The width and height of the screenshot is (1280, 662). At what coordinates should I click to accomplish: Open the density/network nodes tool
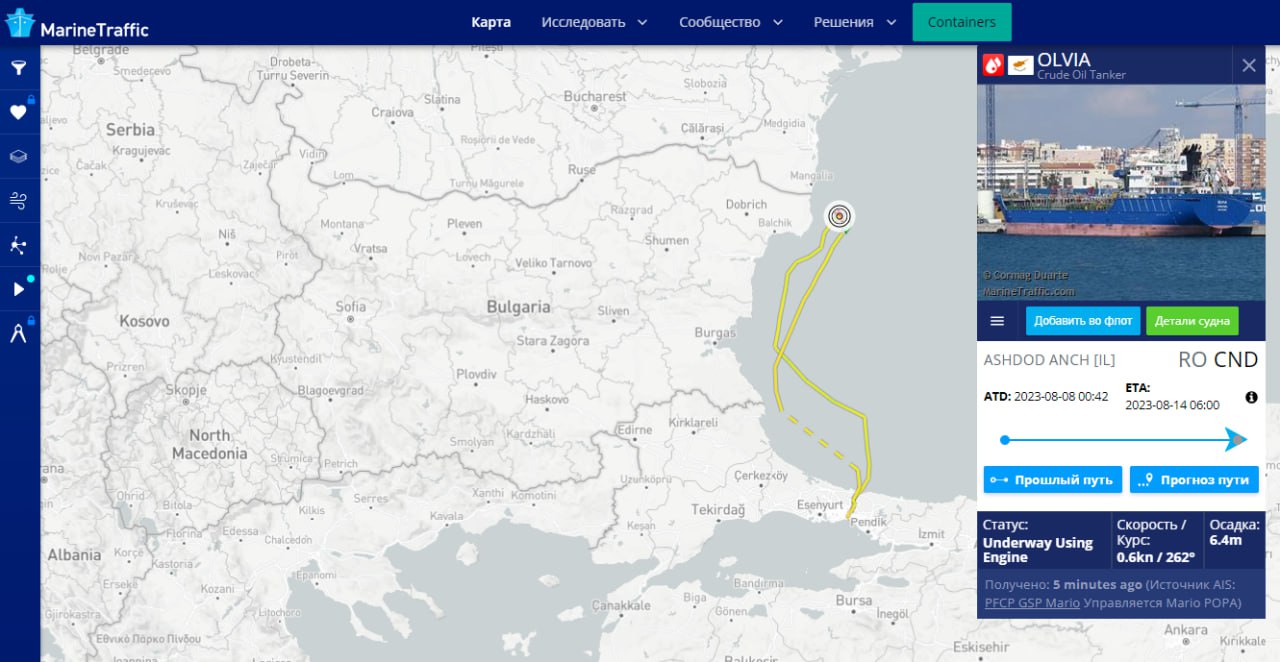click(x=18, y=245)
